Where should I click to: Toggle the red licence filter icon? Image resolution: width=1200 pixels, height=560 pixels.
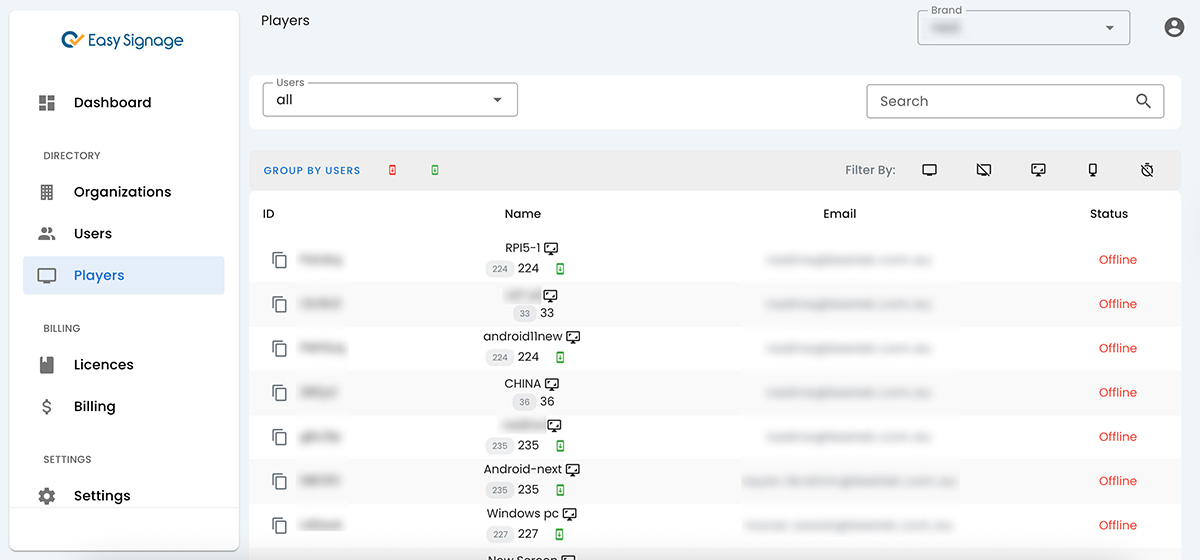(x=392, y=170)
